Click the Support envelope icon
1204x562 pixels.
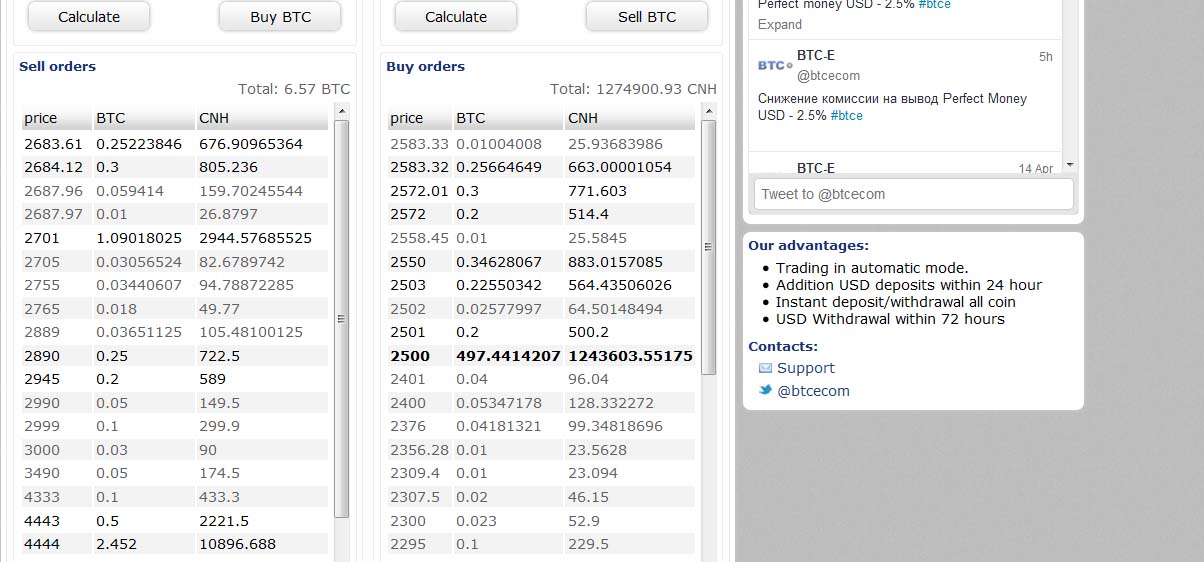coord(765,368)
